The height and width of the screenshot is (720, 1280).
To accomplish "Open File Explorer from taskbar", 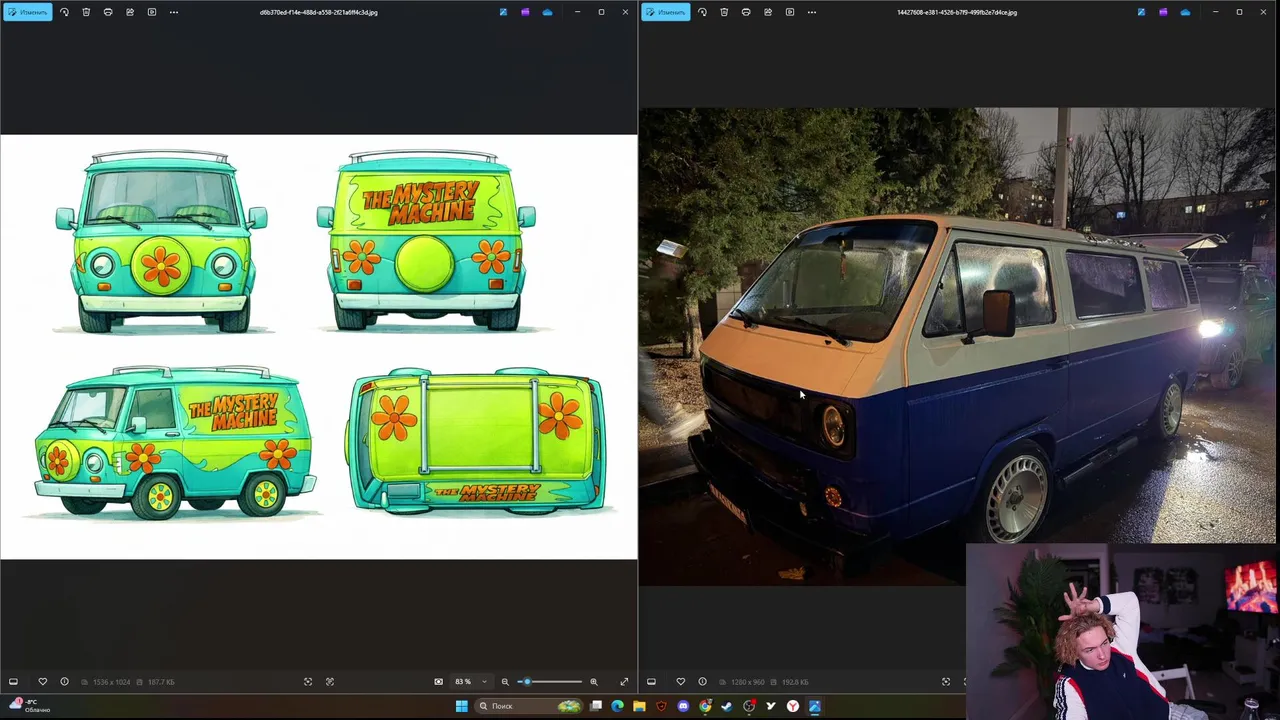I will (x=639, y=706).
